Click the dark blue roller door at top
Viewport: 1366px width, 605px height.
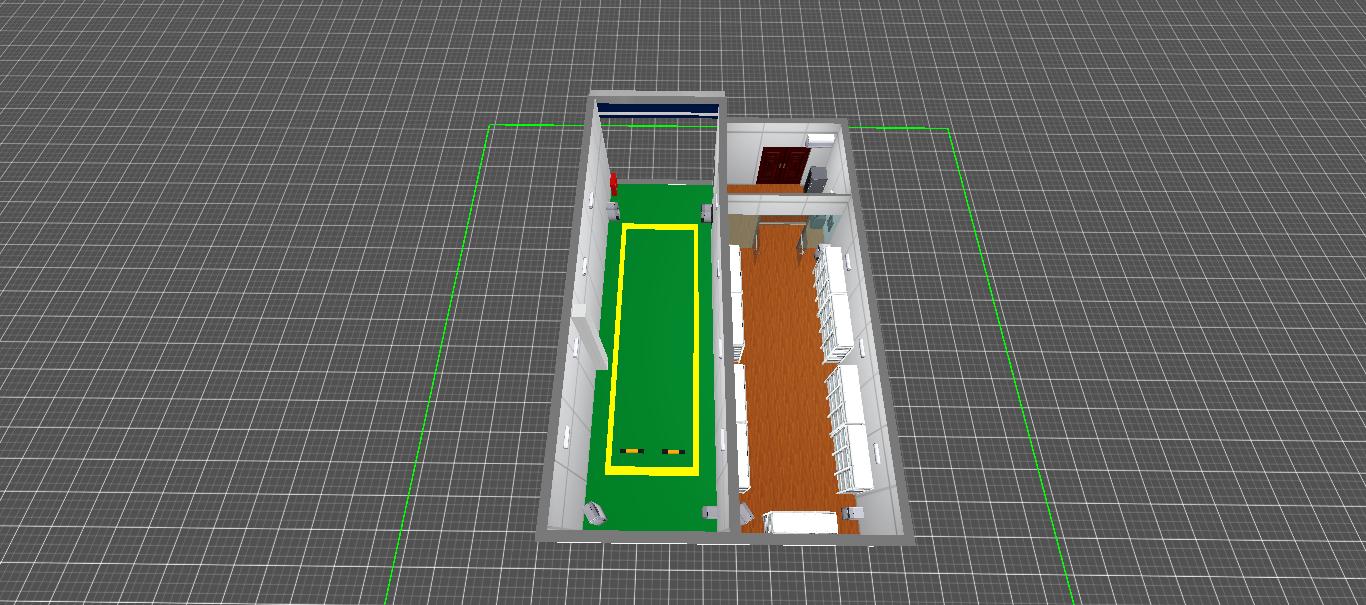pyautogui.click(x=657, y=109)
